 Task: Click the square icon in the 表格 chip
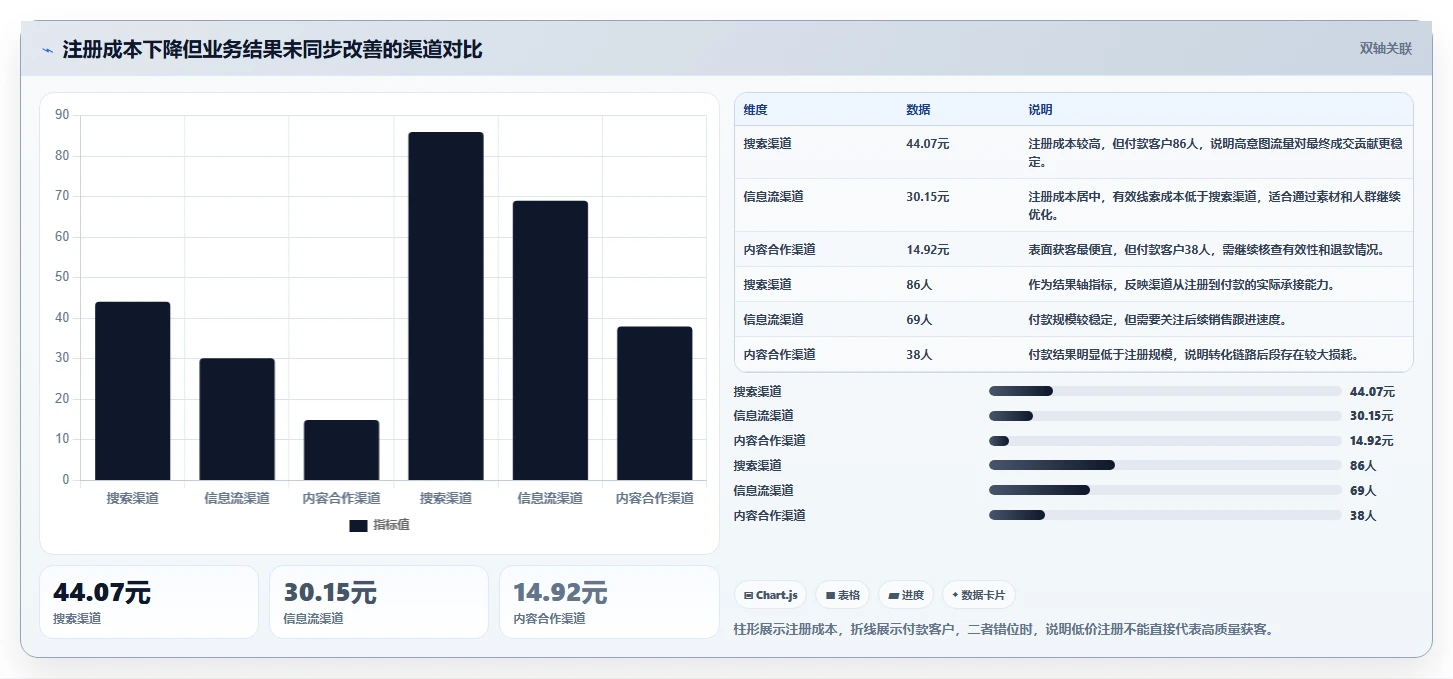click(830, 595)
